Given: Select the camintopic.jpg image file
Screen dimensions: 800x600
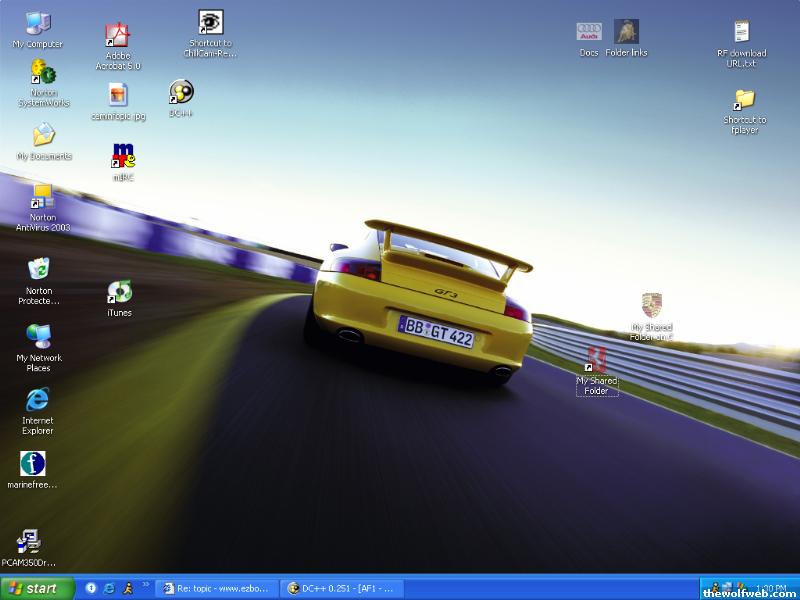Looking at the screenshot, I should tap(118, 95).
